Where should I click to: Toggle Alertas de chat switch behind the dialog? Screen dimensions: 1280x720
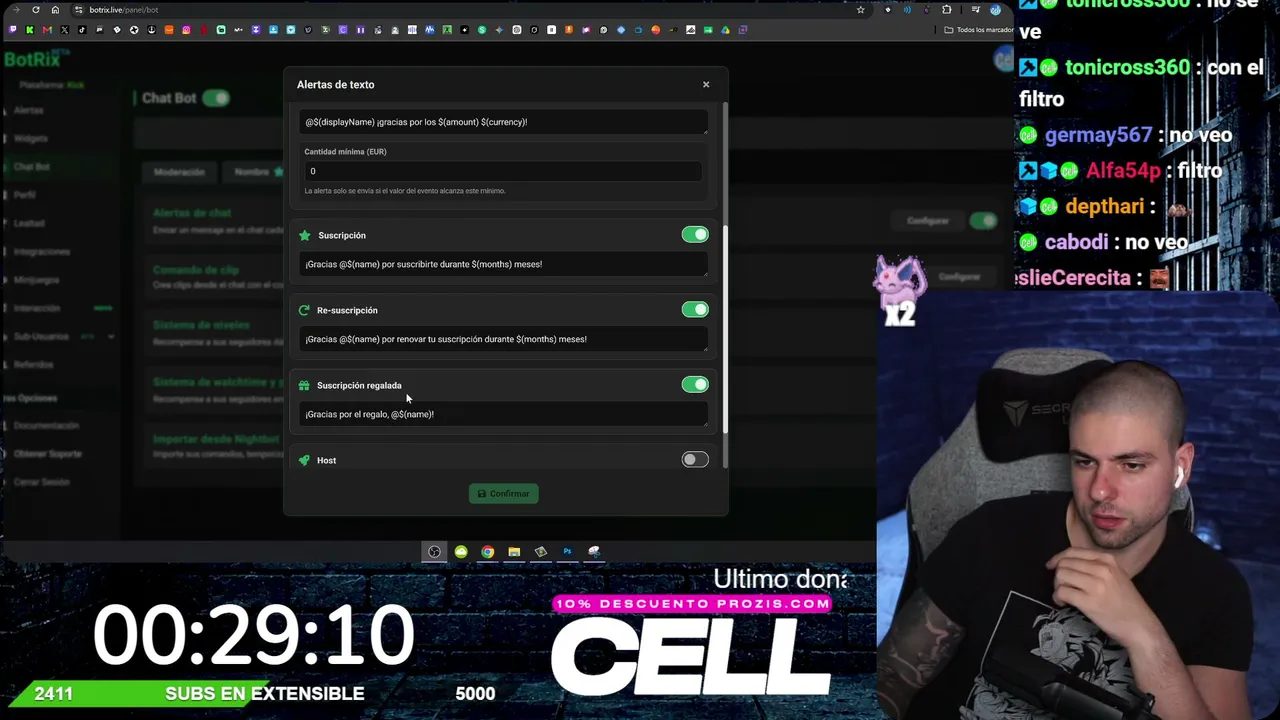pyautogui.click(x=984, y=221)
